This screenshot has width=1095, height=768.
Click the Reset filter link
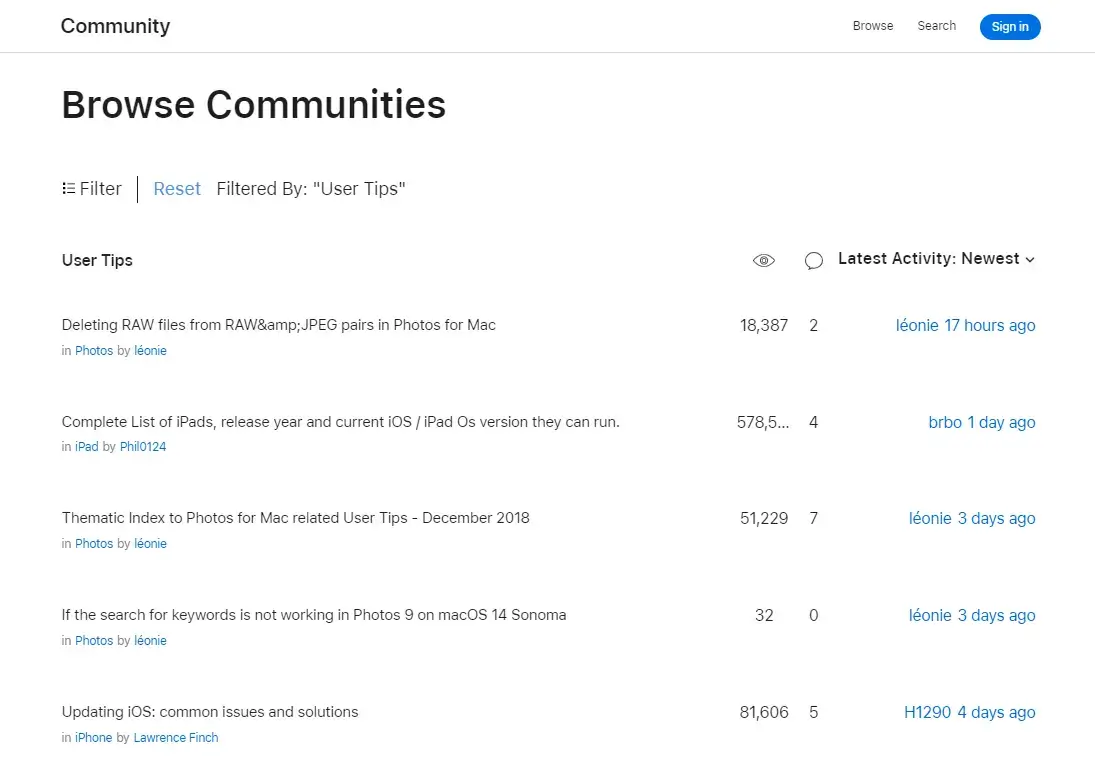pyautogui.click(x=177, y=188)
